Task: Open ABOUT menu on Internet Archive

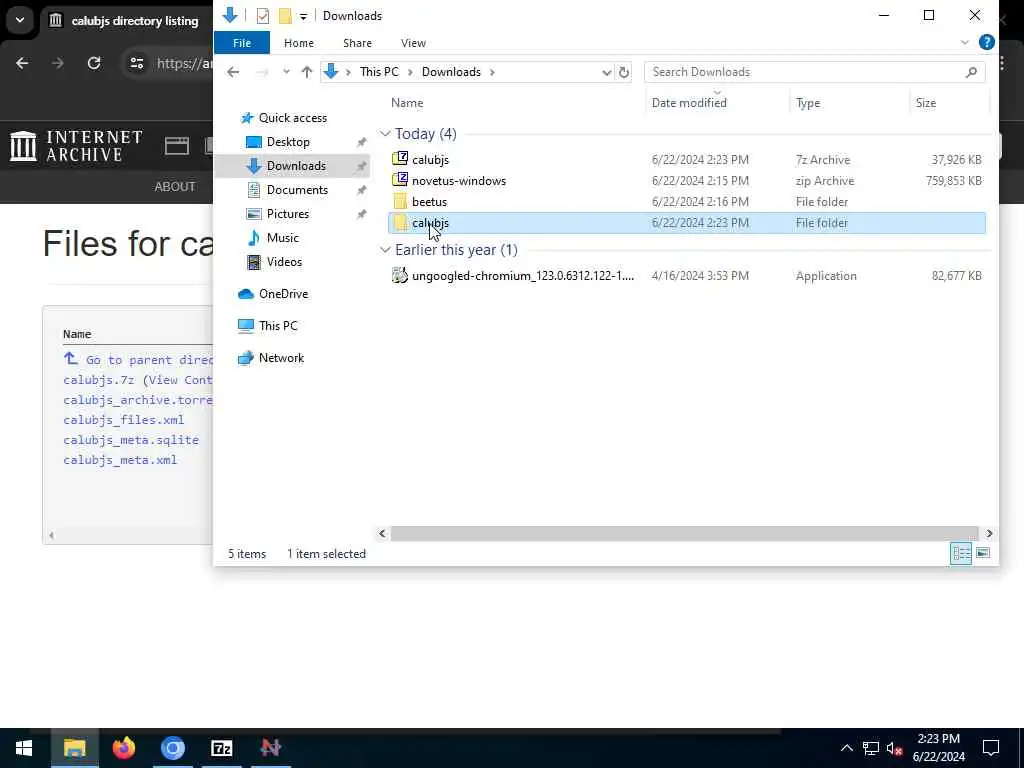Action: [x=174, y=187]
